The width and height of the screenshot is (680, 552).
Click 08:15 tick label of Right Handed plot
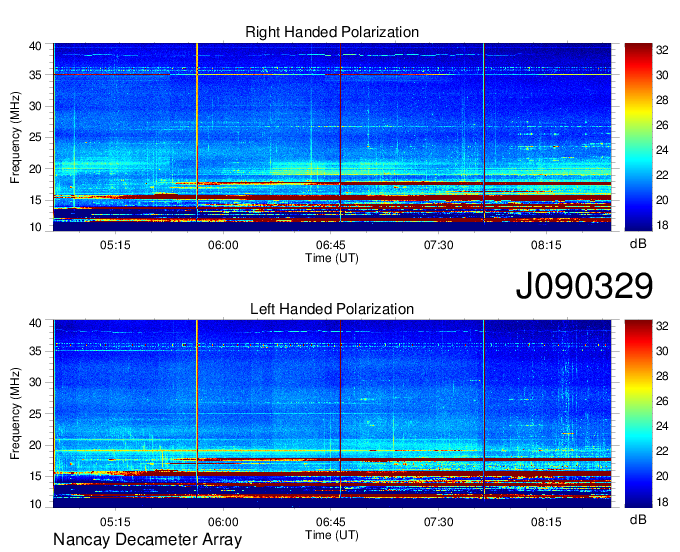tap(546, 245)
